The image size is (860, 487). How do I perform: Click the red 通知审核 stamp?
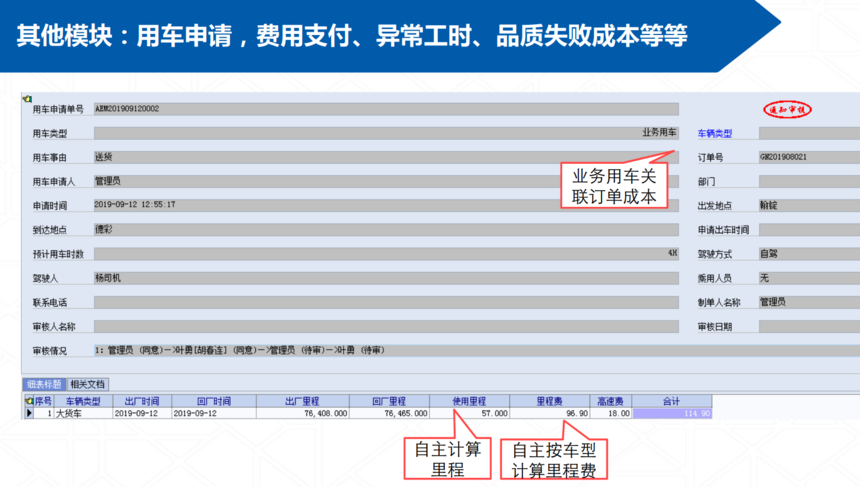tap(787, 110)
